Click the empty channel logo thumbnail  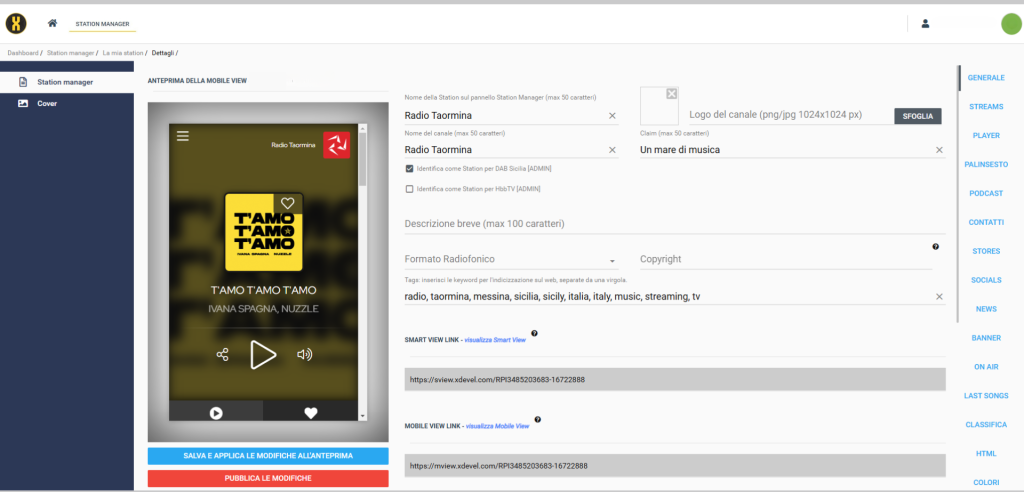tap(660, 106)
